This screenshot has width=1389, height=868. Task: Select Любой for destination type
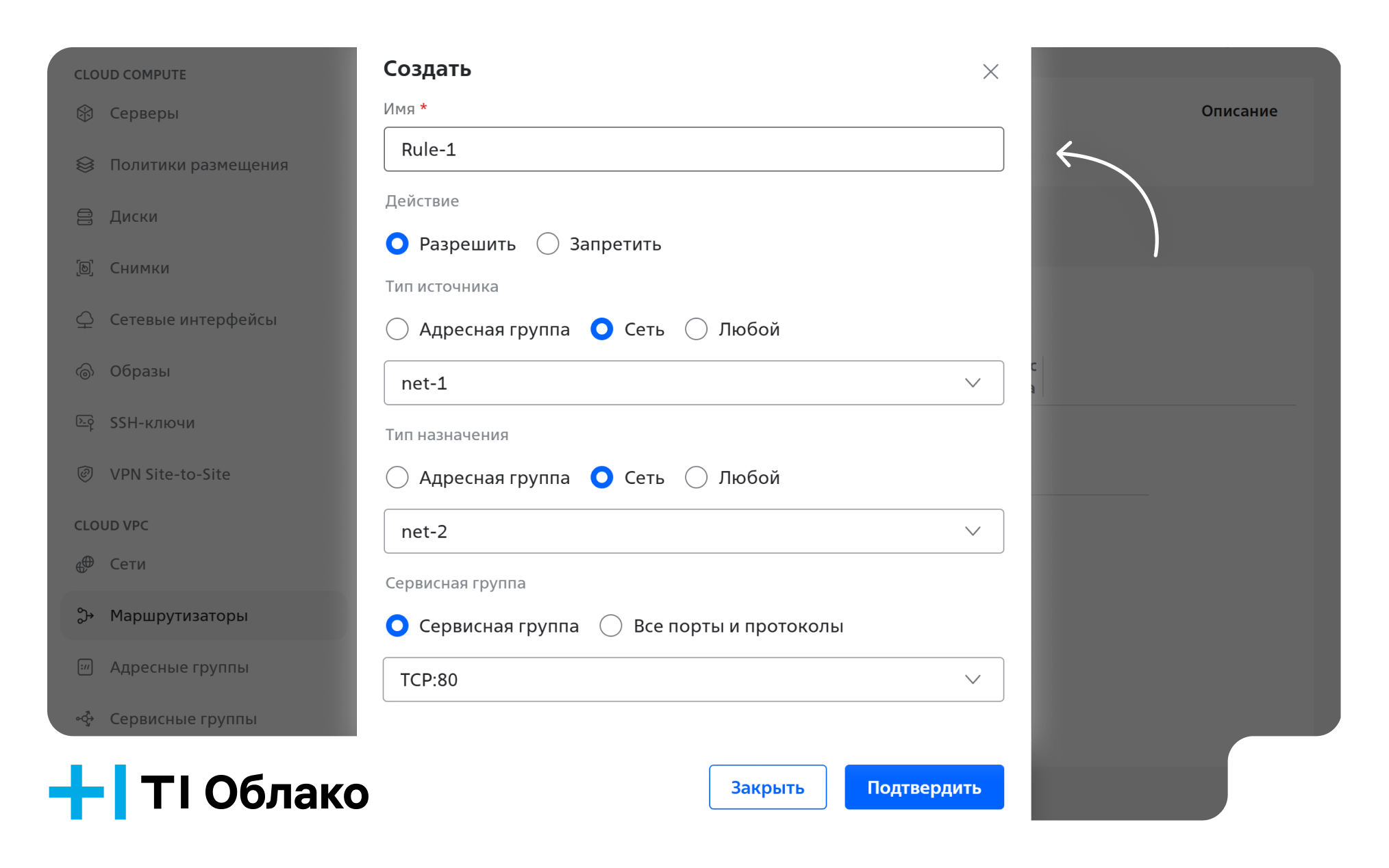tap(697, 477)
